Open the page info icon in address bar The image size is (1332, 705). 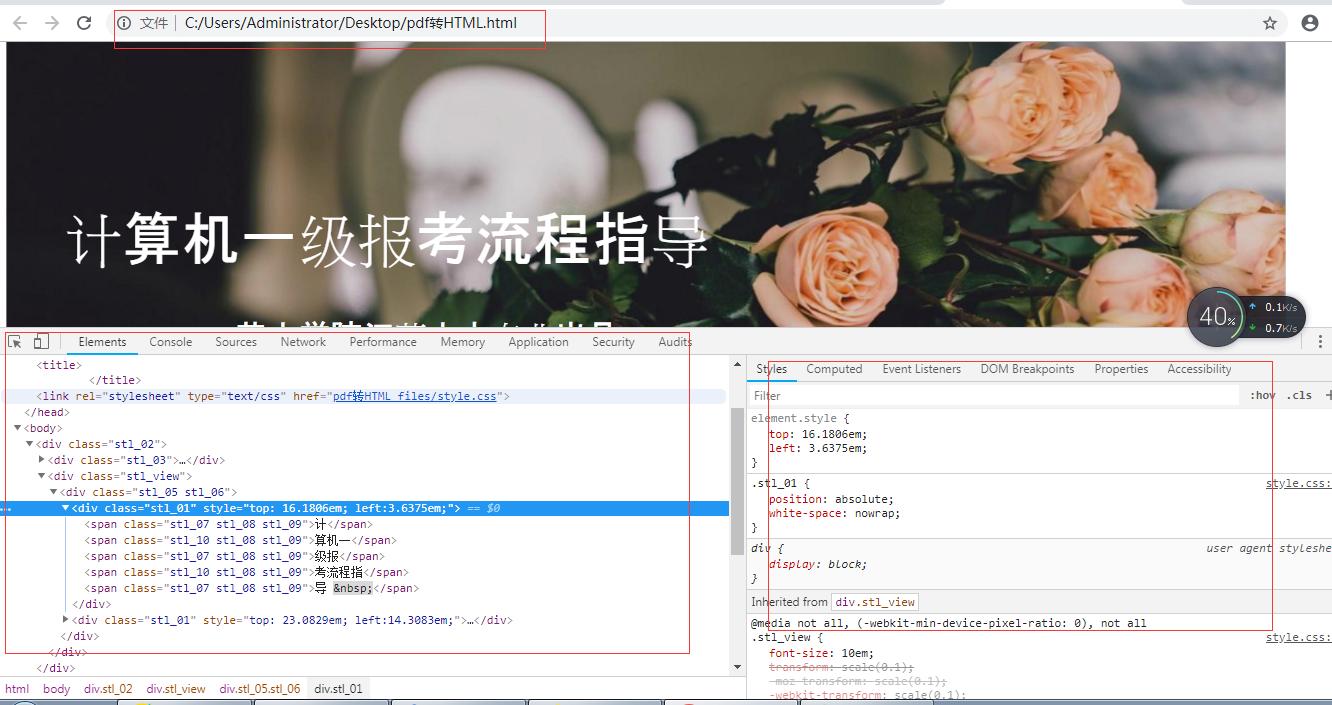pos(123,22)
